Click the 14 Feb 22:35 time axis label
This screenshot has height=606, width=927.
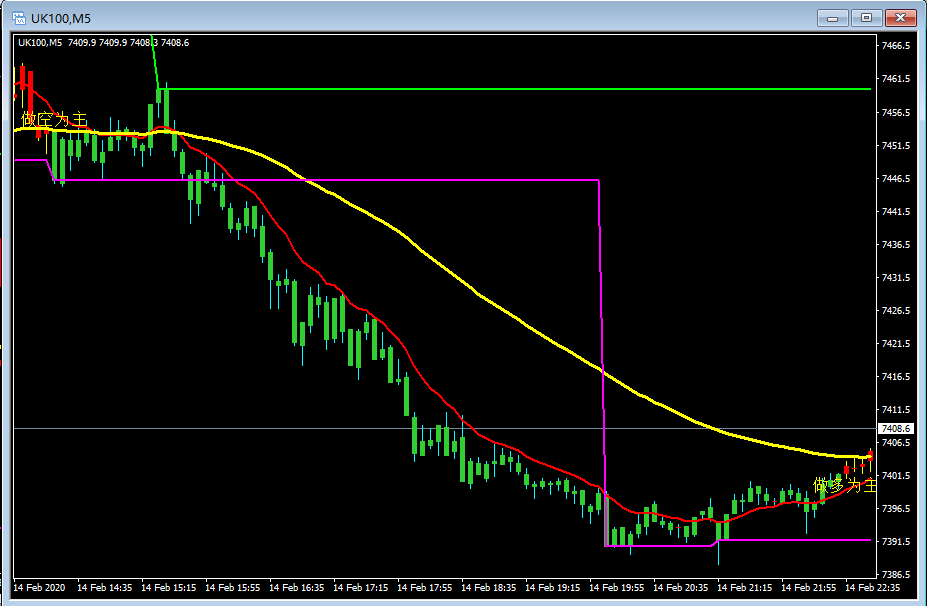[x=871, y=587]
